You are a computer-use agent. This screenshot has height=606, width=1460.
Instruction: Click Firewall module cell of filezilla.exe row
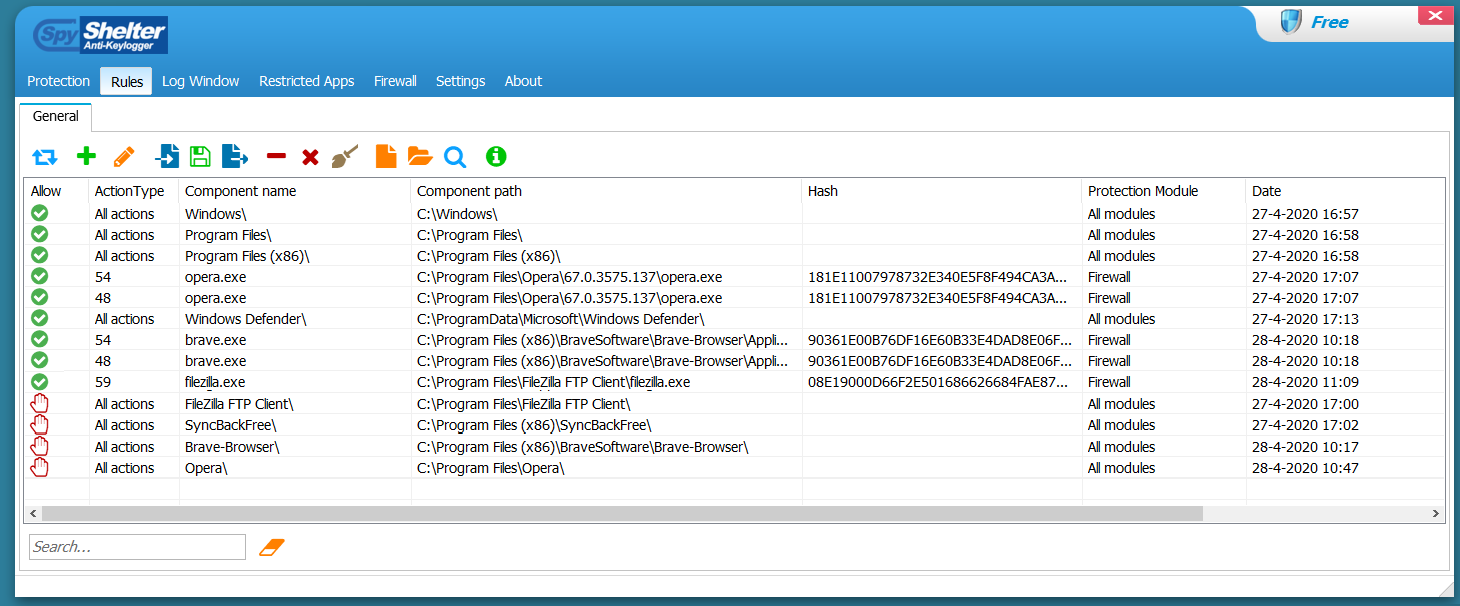pos(1109,382)
